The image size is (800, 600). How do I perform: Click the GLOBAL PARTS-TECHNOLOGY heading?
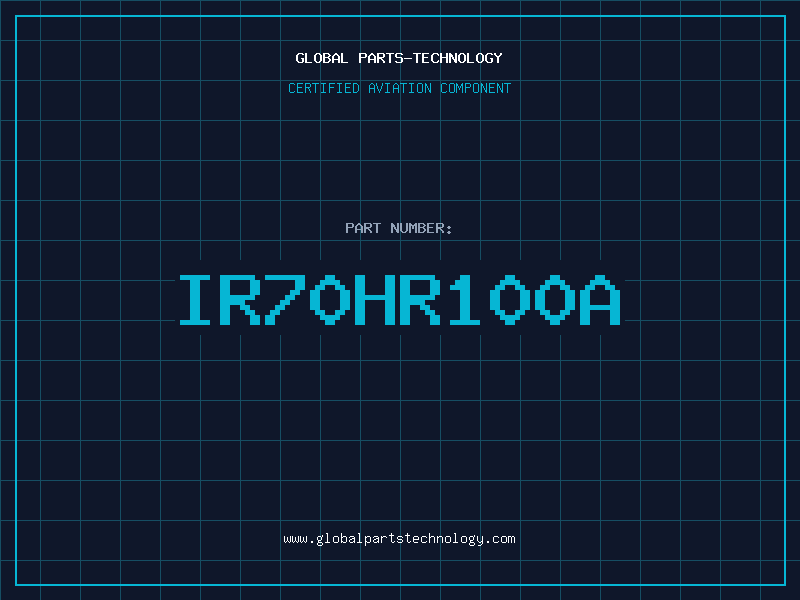tap(399, 58)
